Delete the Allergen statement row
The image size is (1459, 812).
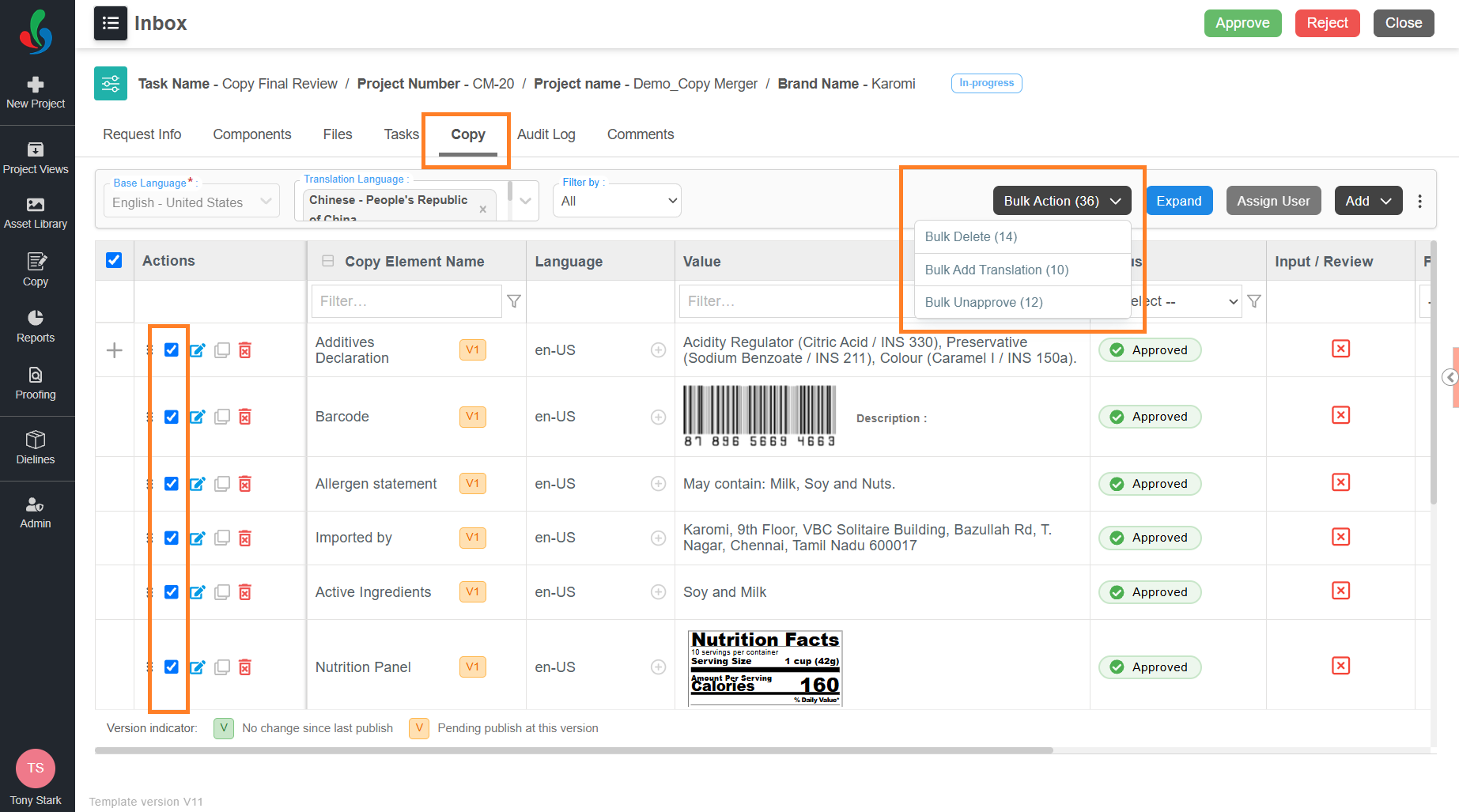click(245, 484)
